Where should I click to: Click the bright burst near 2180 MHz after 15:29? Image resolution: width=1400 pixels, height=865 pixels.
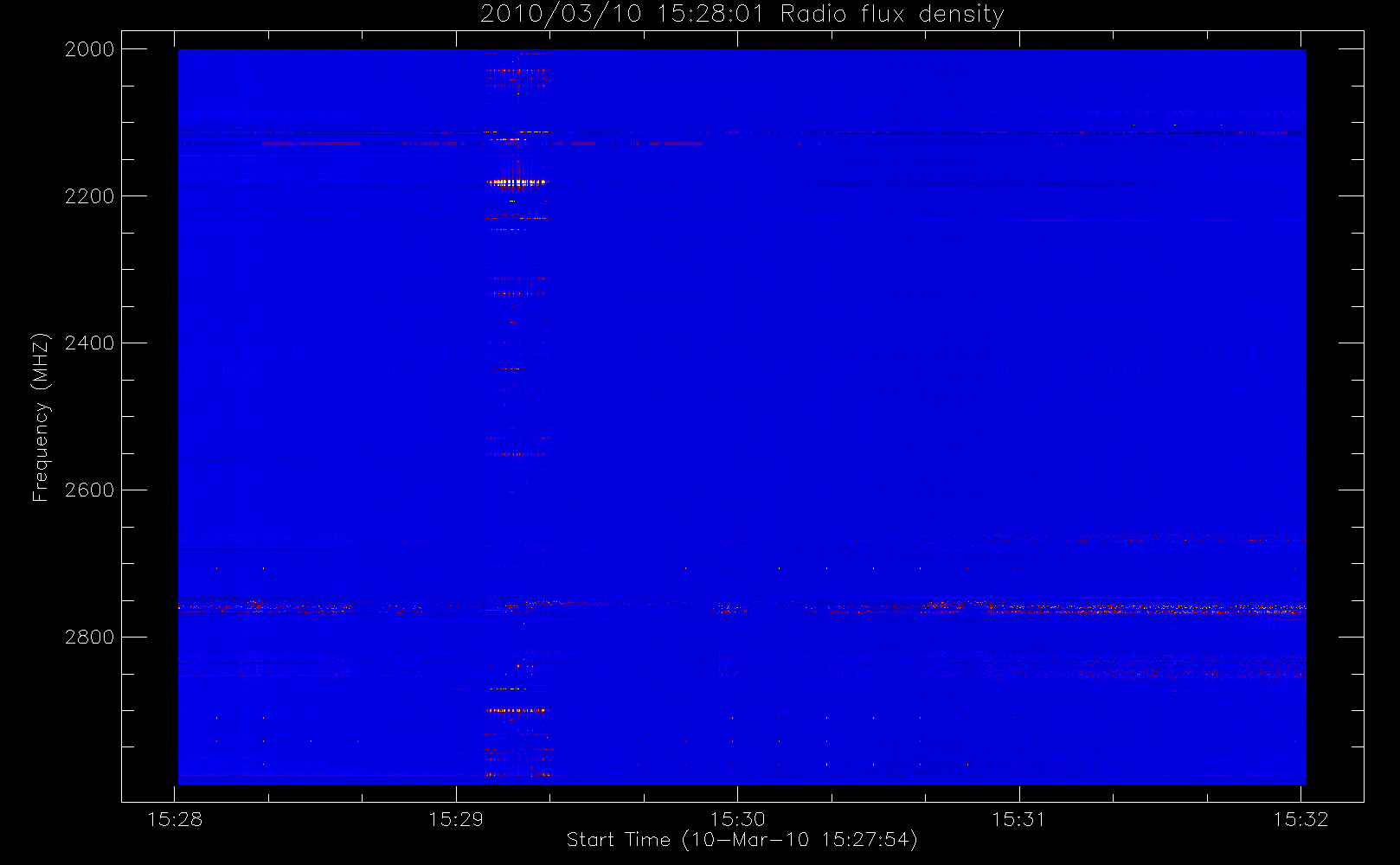pos(517,183)
